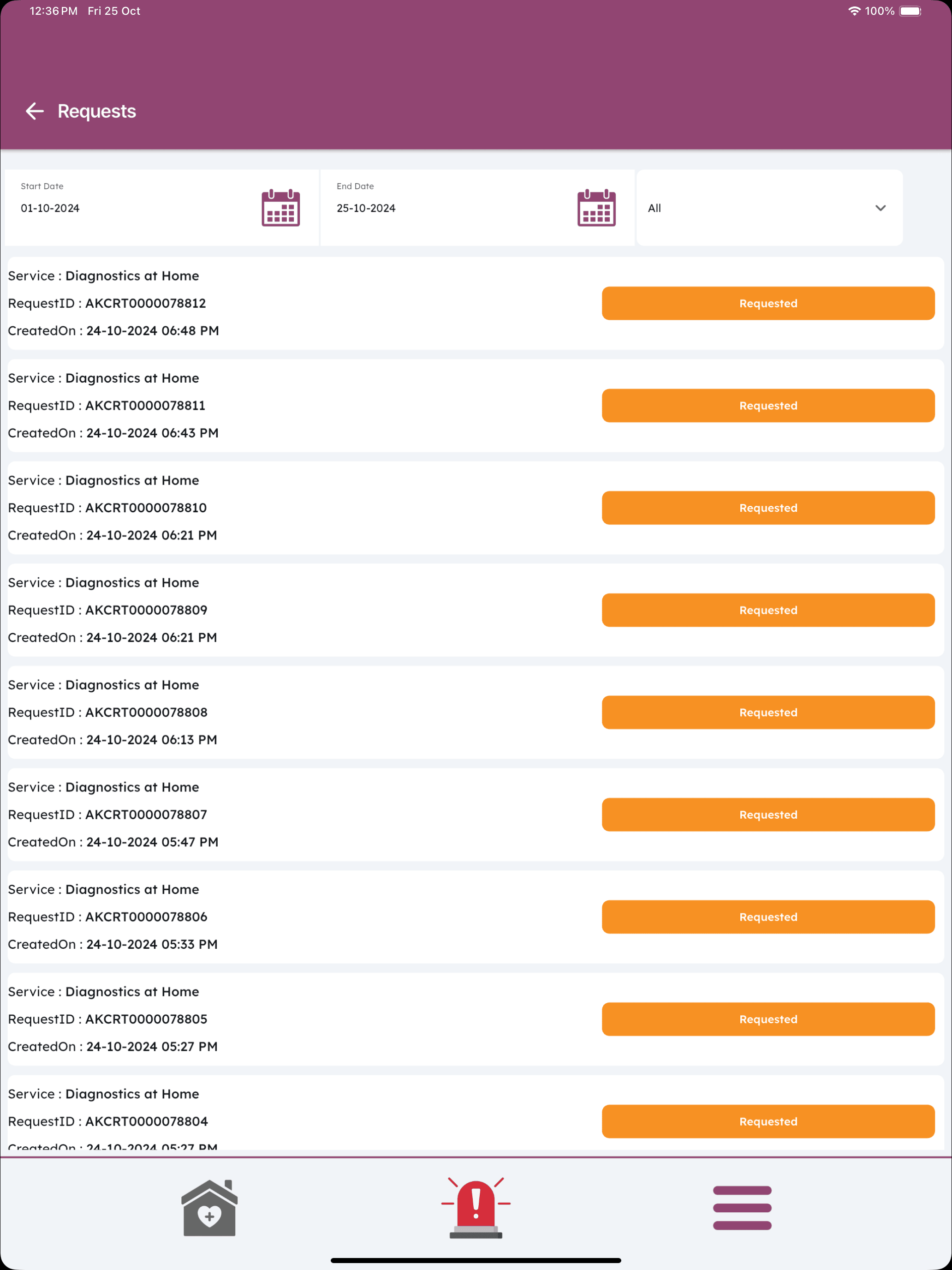Select the End Date field 25-10-2024

point(477,208)
